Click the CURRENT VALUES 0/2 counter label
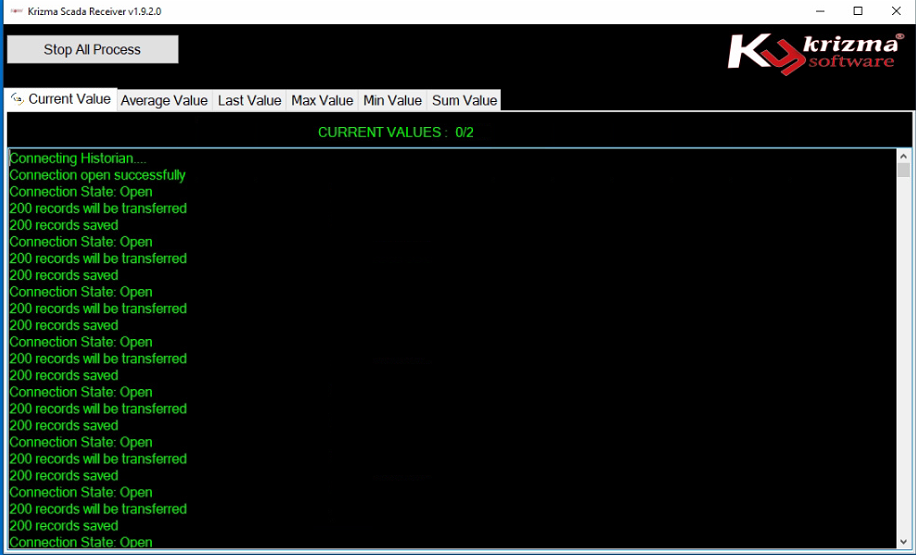 click(395, 132)
